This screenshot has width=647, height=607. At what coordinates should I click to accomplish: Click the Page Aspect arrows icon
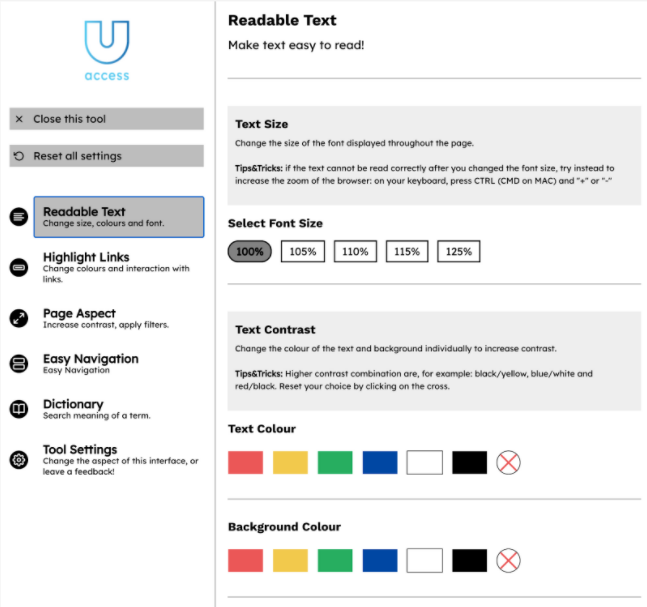(19, 318)
